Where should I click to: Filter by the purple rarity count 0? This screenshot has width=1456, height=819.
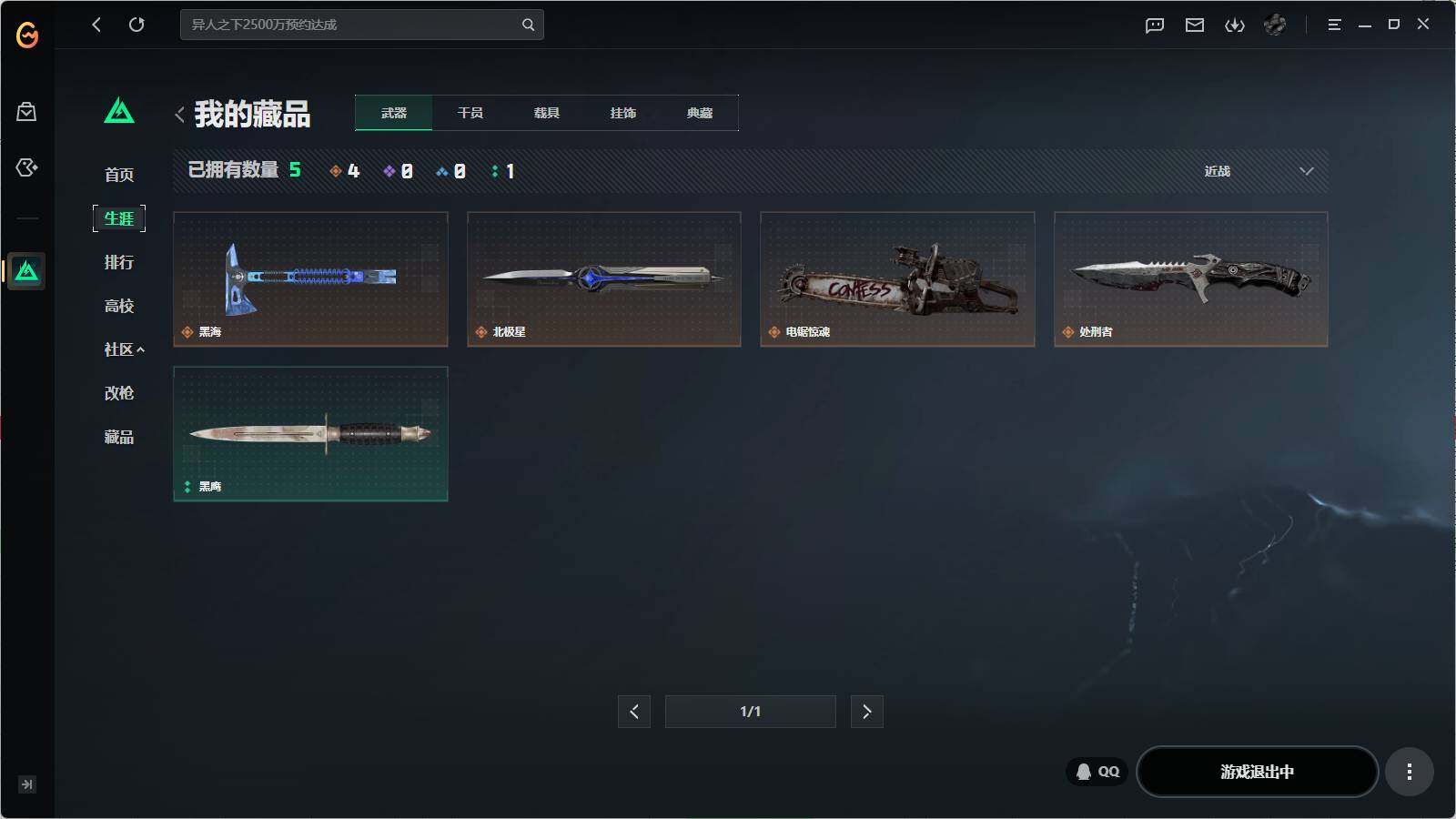tap(399, 170)
